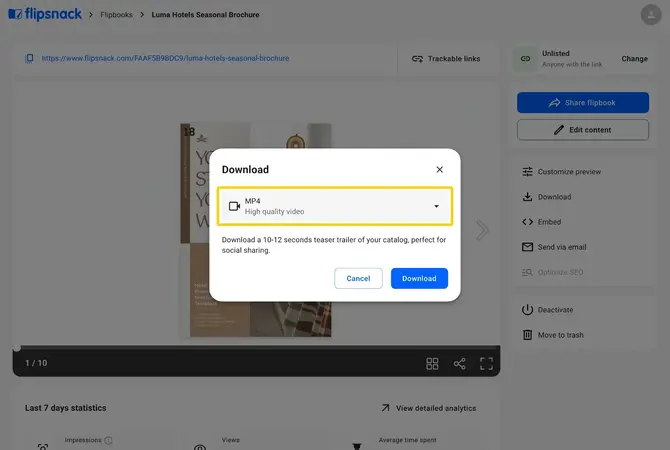Click the Edit content pencil icon
Image resolution: width=670 pixels, height=450 pixels.
point(559,130)
